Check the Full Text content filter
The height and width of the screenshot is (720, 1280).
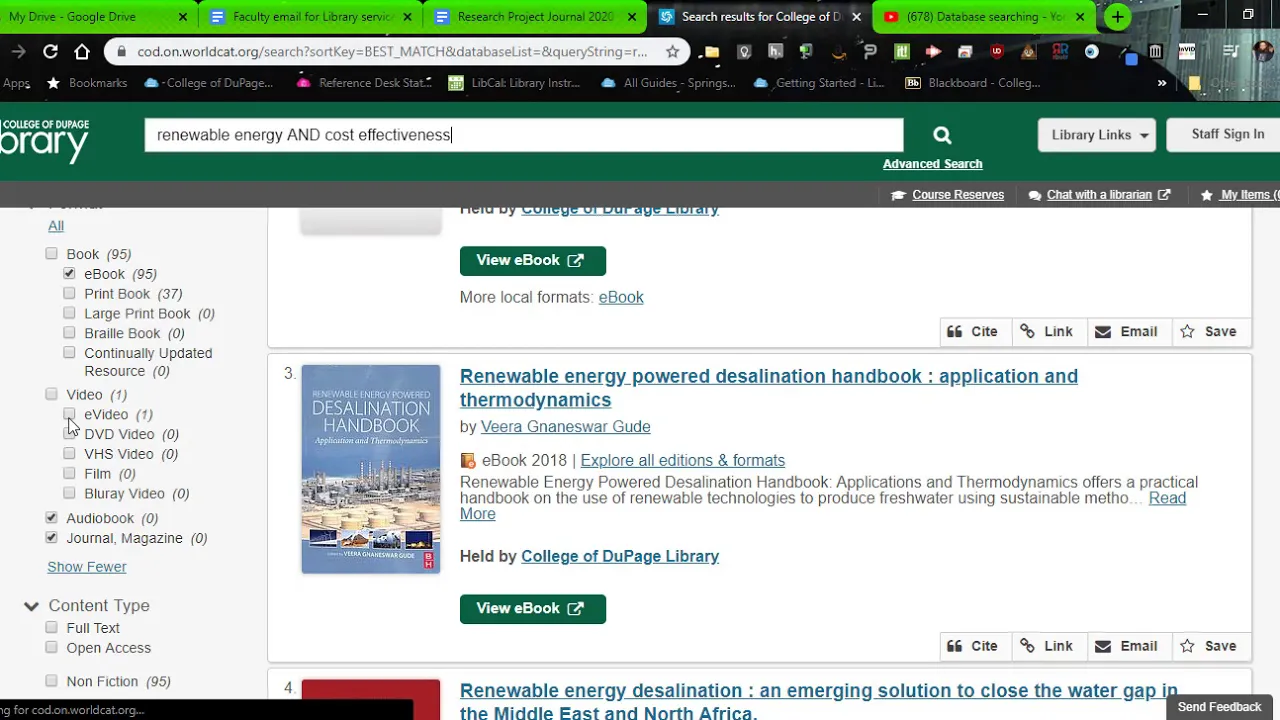tap(51, 627)
